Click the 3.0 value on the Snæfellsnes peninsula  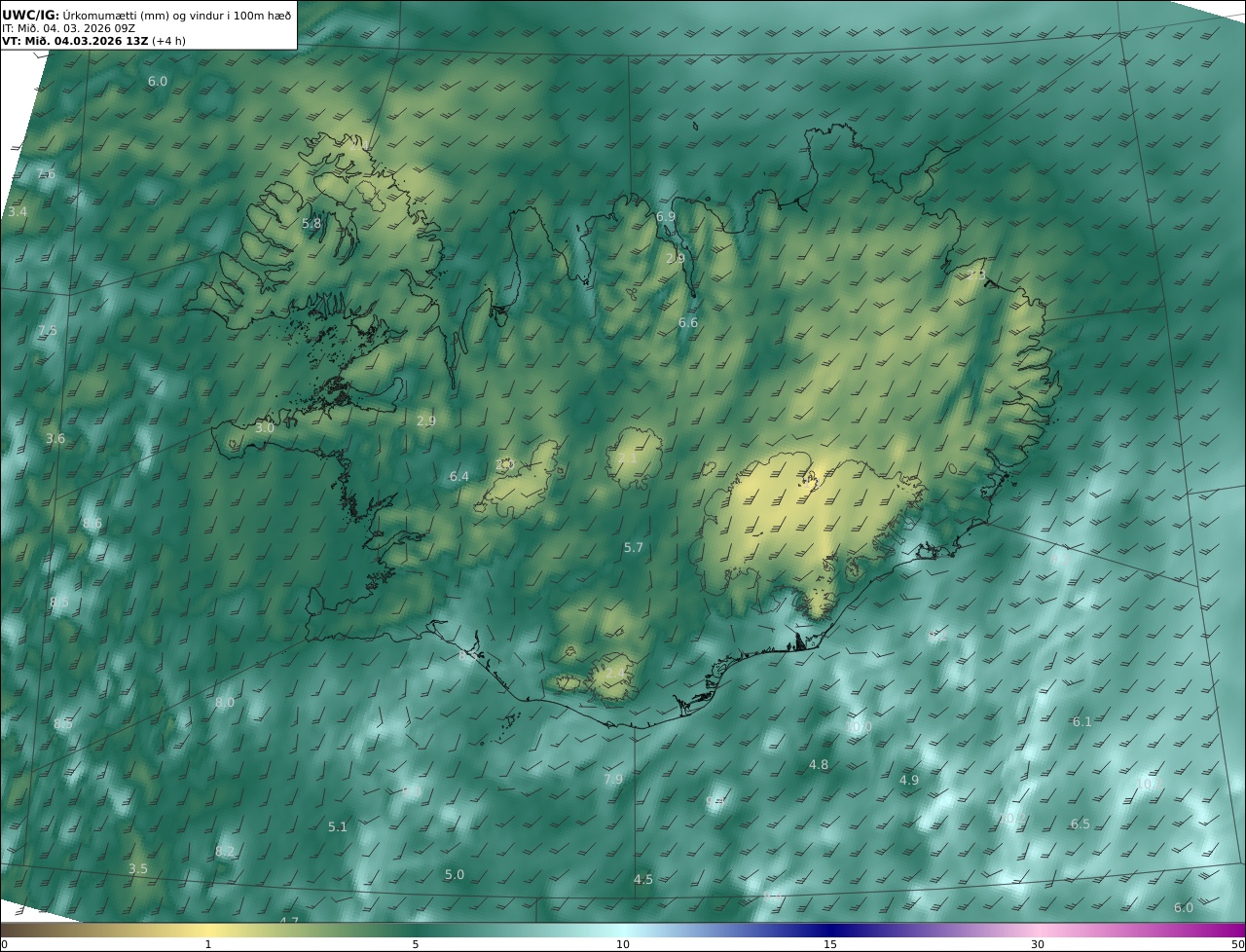265,427
